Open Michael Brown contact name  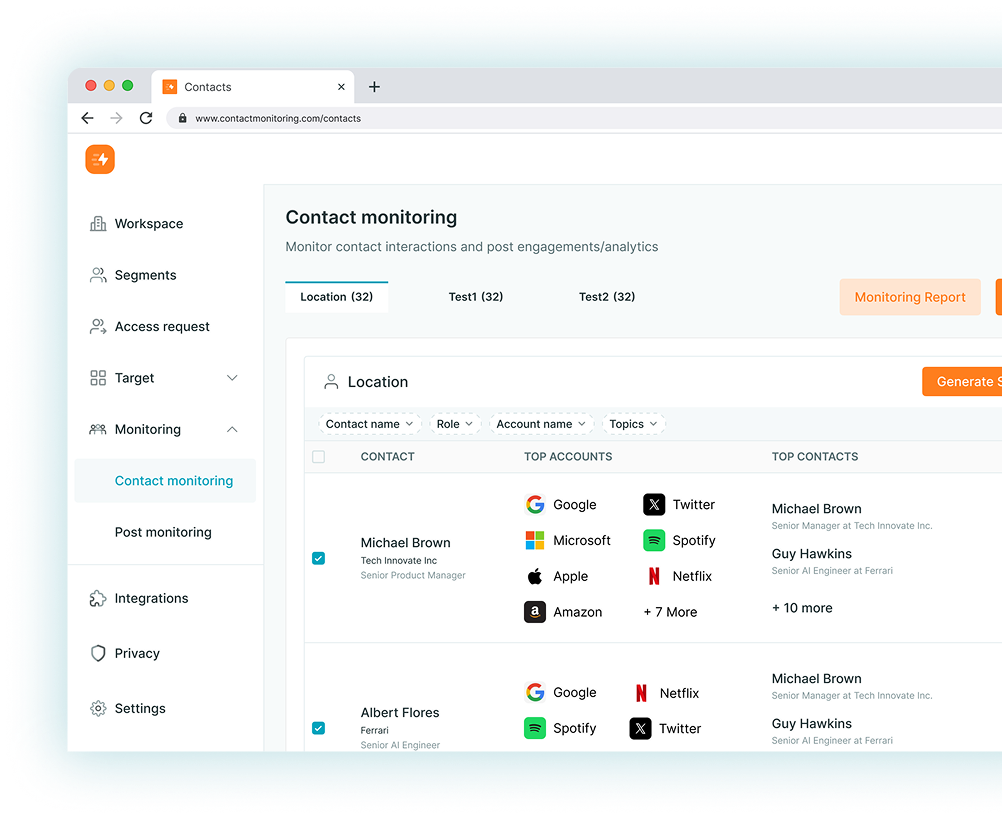(406, 542)
